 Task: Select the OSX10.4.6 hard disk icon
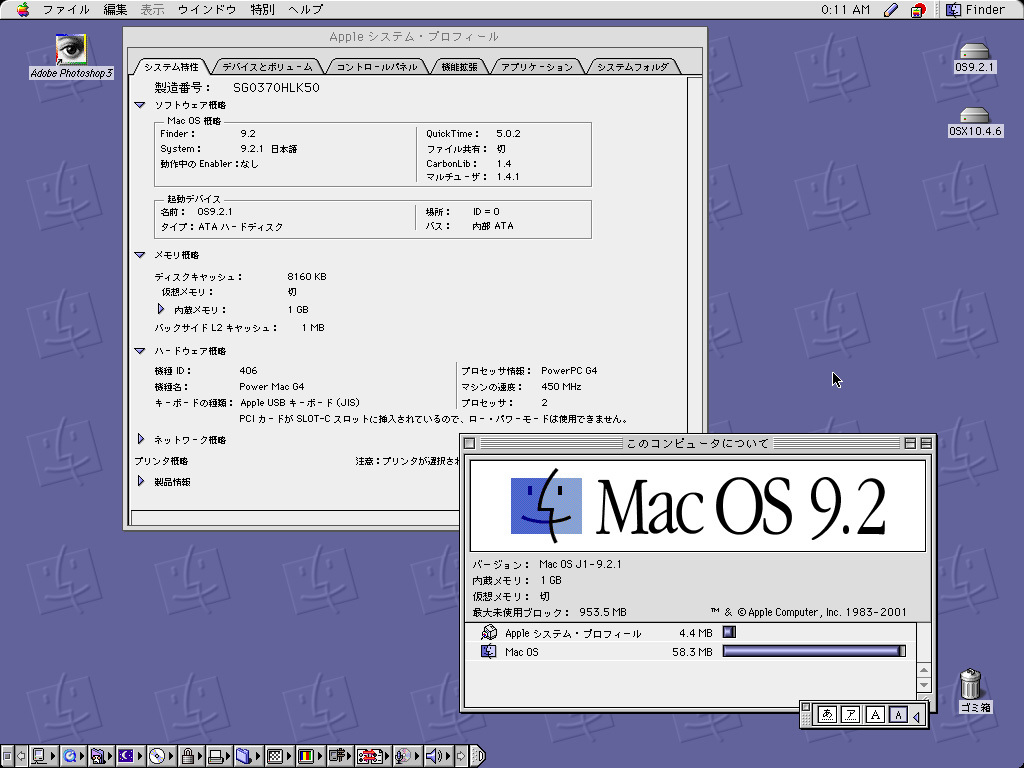974,116
